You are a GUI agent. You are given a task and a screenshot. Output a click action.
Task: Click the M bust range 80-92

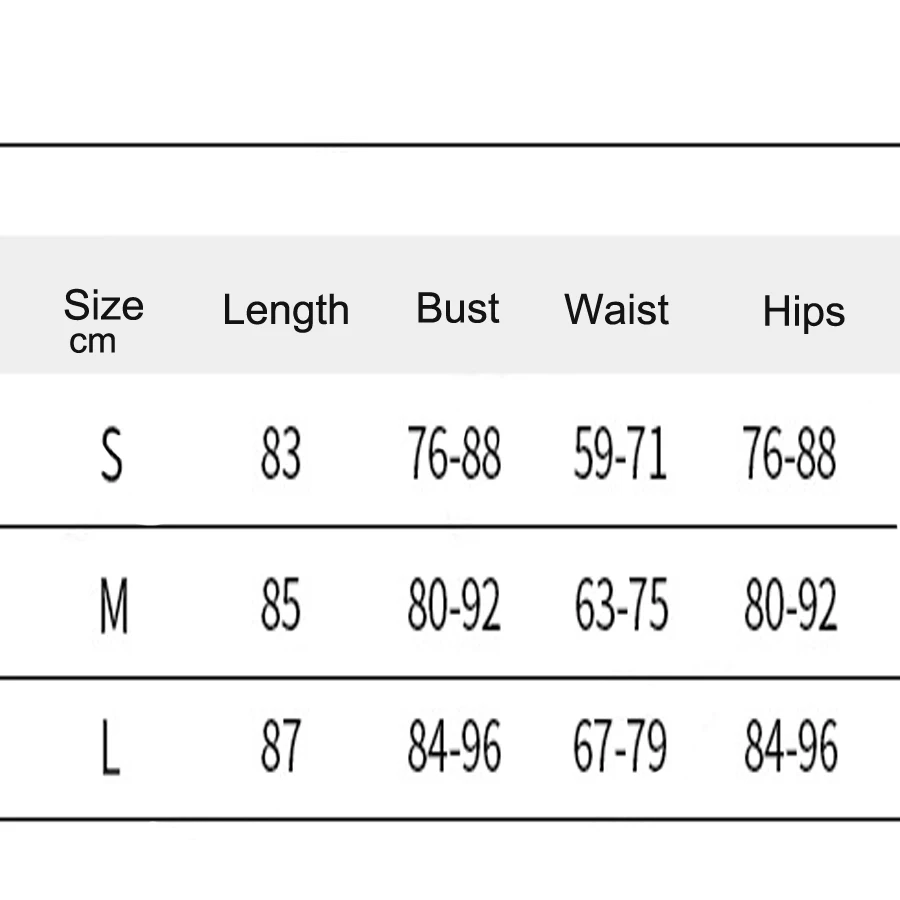click(x=454, y=604)
